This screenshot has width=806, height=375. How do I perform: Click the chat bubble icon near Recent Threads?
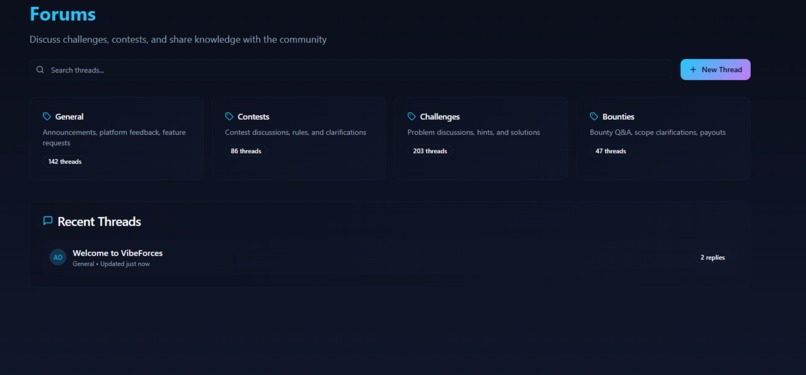tap(48, 221)
